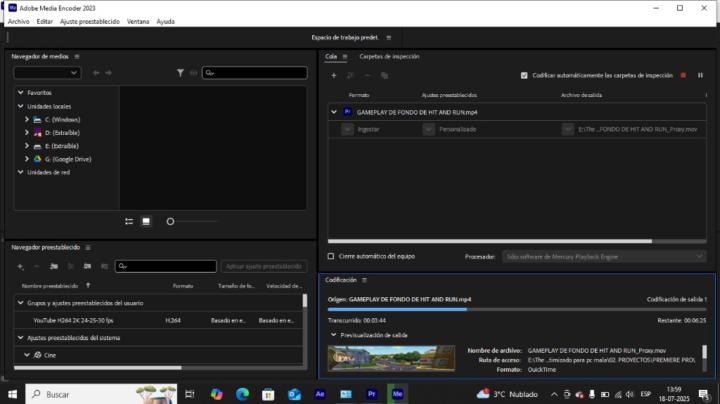720x404 pixels.
Task: Switch to Carpetas de inspección tab
Action: 389,57
